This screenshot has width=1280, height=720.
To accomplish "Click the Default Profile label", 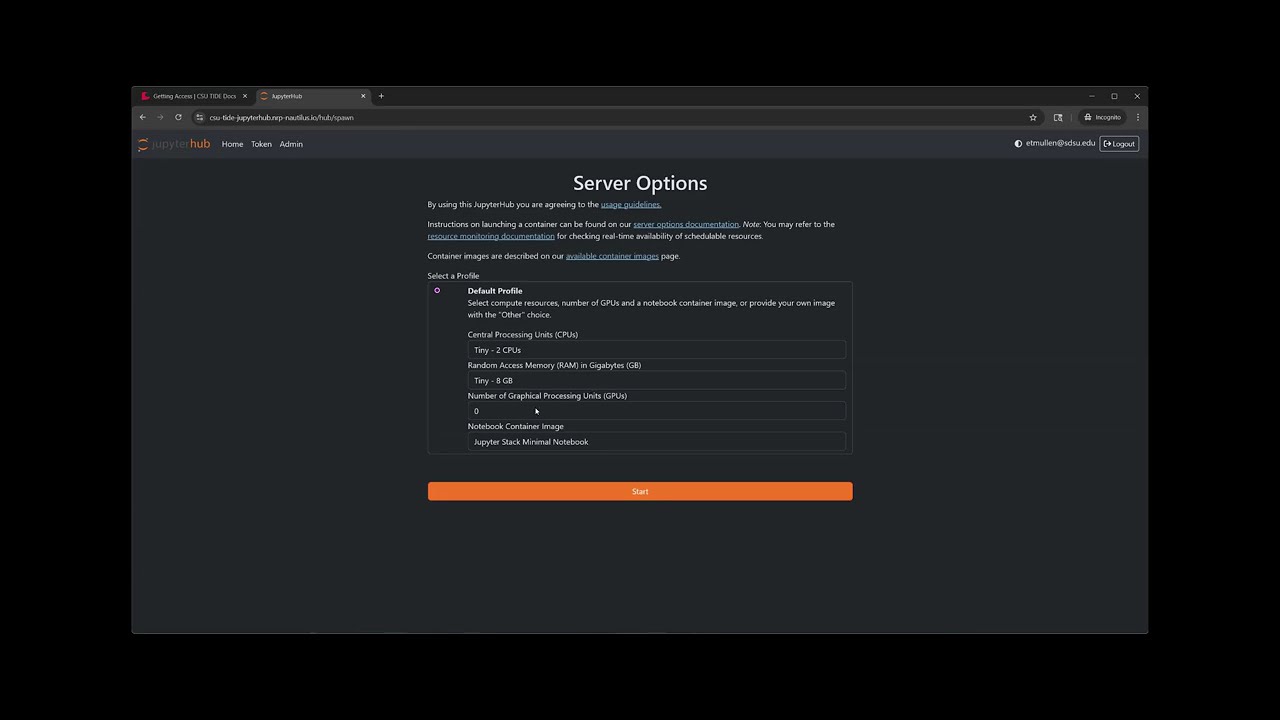I will (495, 291).
